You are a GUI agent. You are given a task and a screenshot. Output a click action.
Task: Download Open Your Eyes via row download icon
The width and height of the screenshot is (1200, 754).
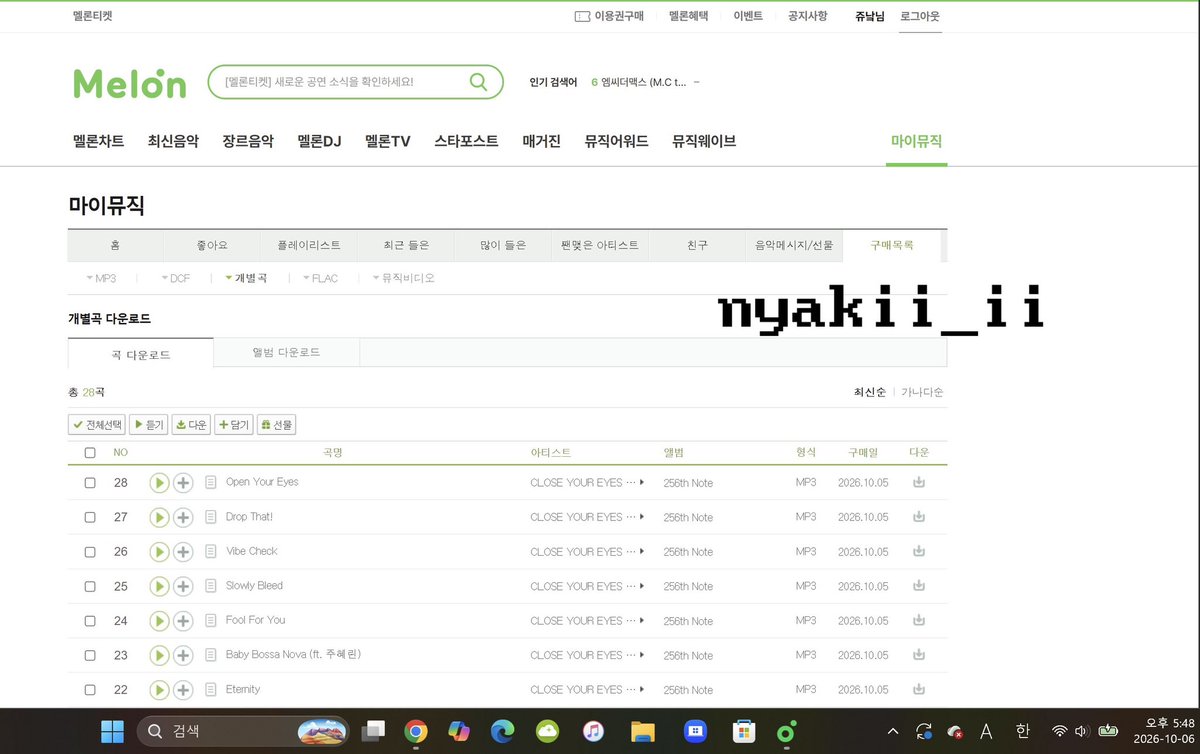pyautogui.click(x=919, y=482)
